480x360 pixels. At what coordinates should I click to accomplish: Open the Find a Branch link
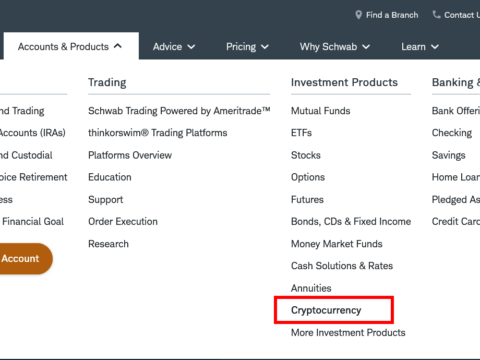392,15
